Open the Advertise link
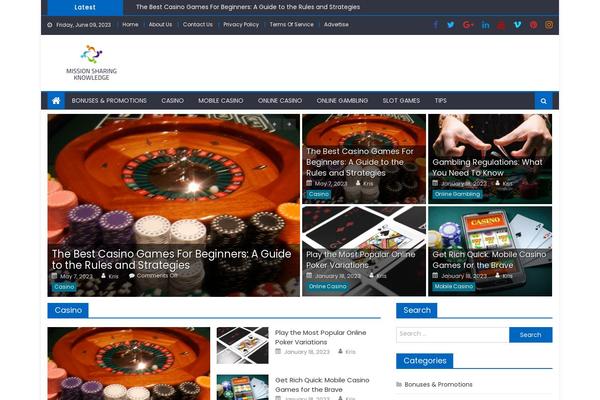This screenshot has height=400, width=600. 336,24
